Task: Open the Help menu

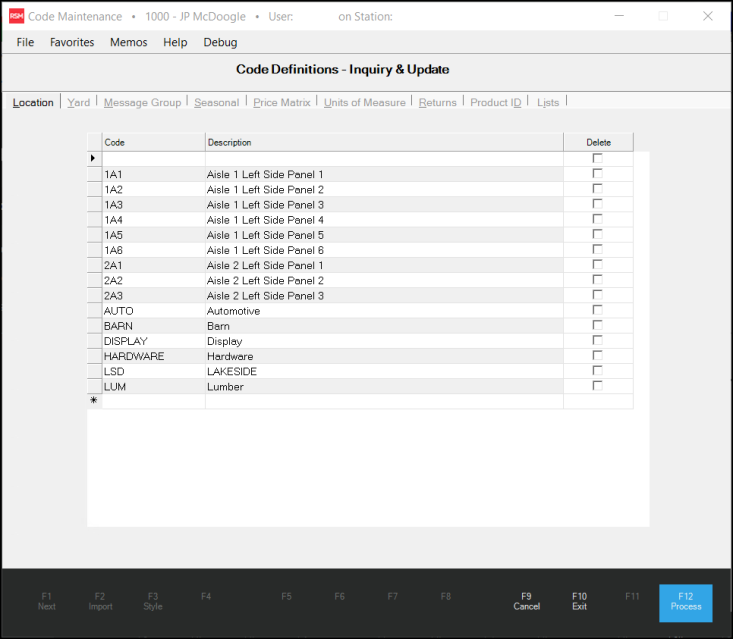Action: [x=175, y=43]
